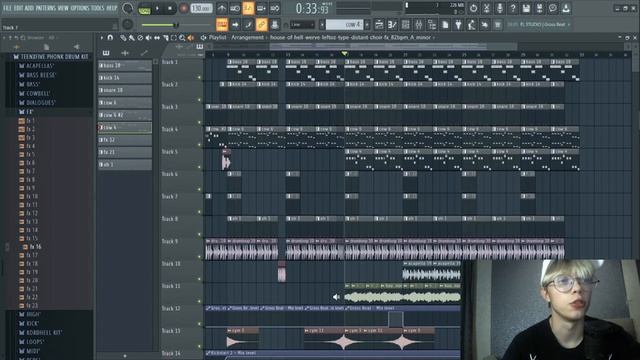
Task: Open the HELP menu
Action: click(111, 8)
